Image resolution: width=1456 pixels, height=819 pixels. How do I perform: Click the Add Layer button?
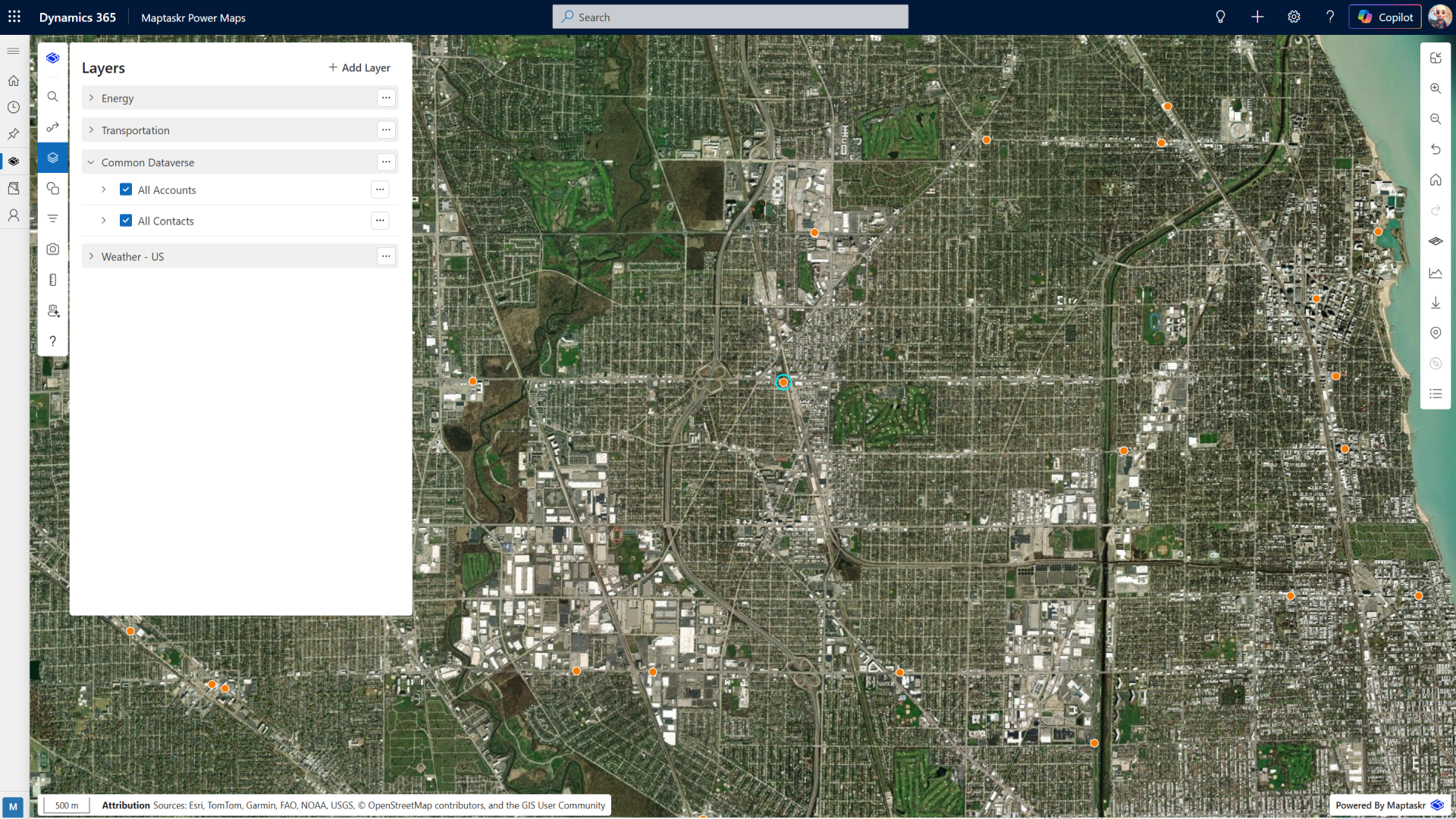click(x=359, y=67)
